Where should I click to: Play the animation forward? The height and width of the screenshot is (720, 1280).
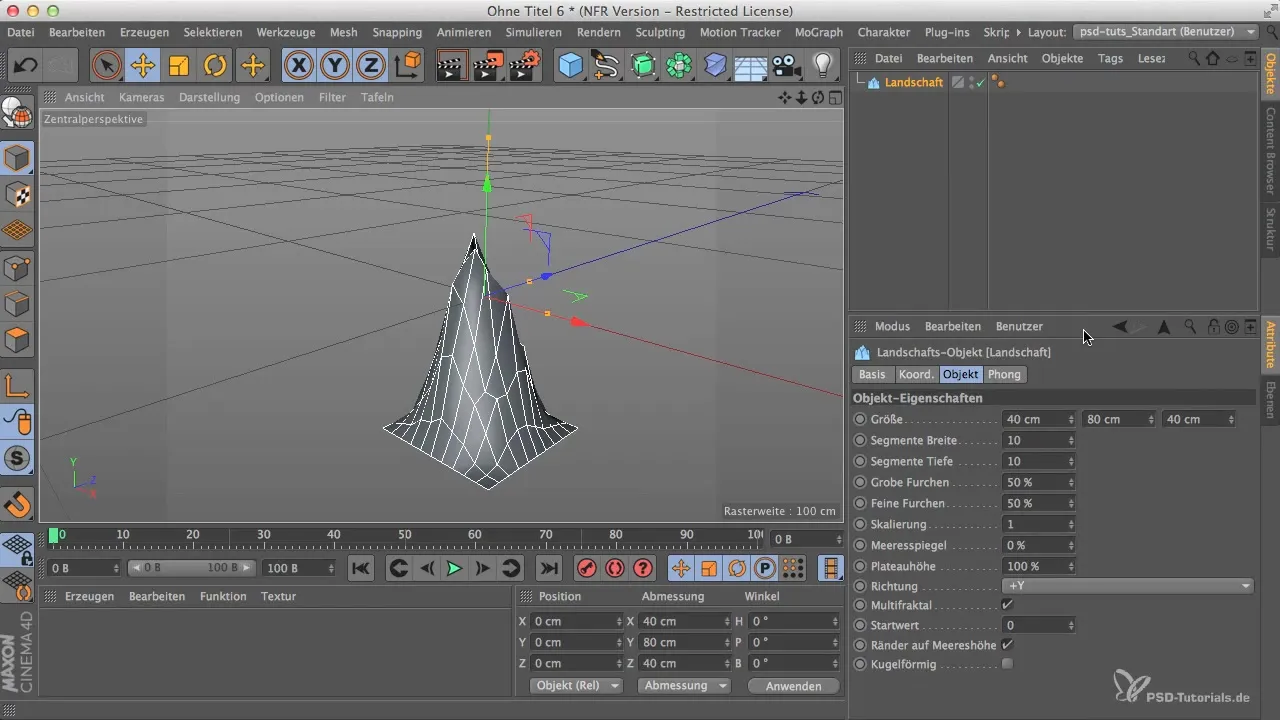point(454,568)
